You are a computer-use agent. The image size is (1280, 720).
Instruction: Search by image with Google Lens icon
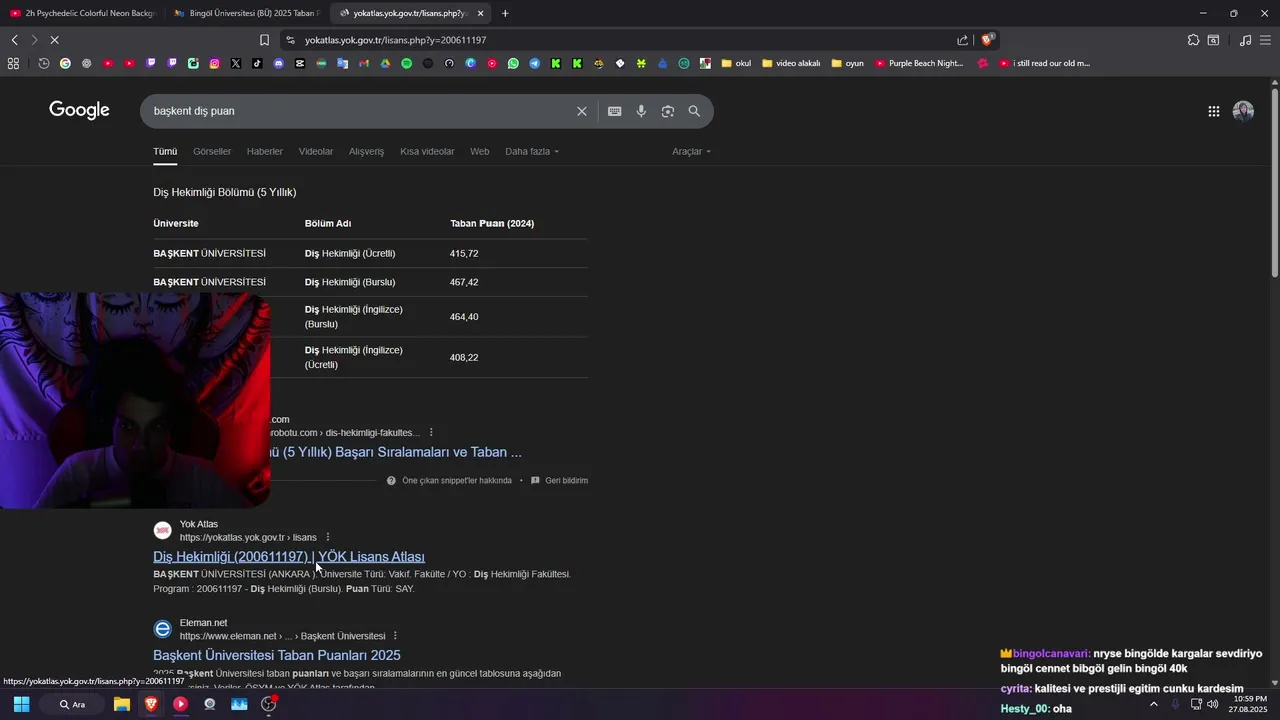(x=668, y=111)
